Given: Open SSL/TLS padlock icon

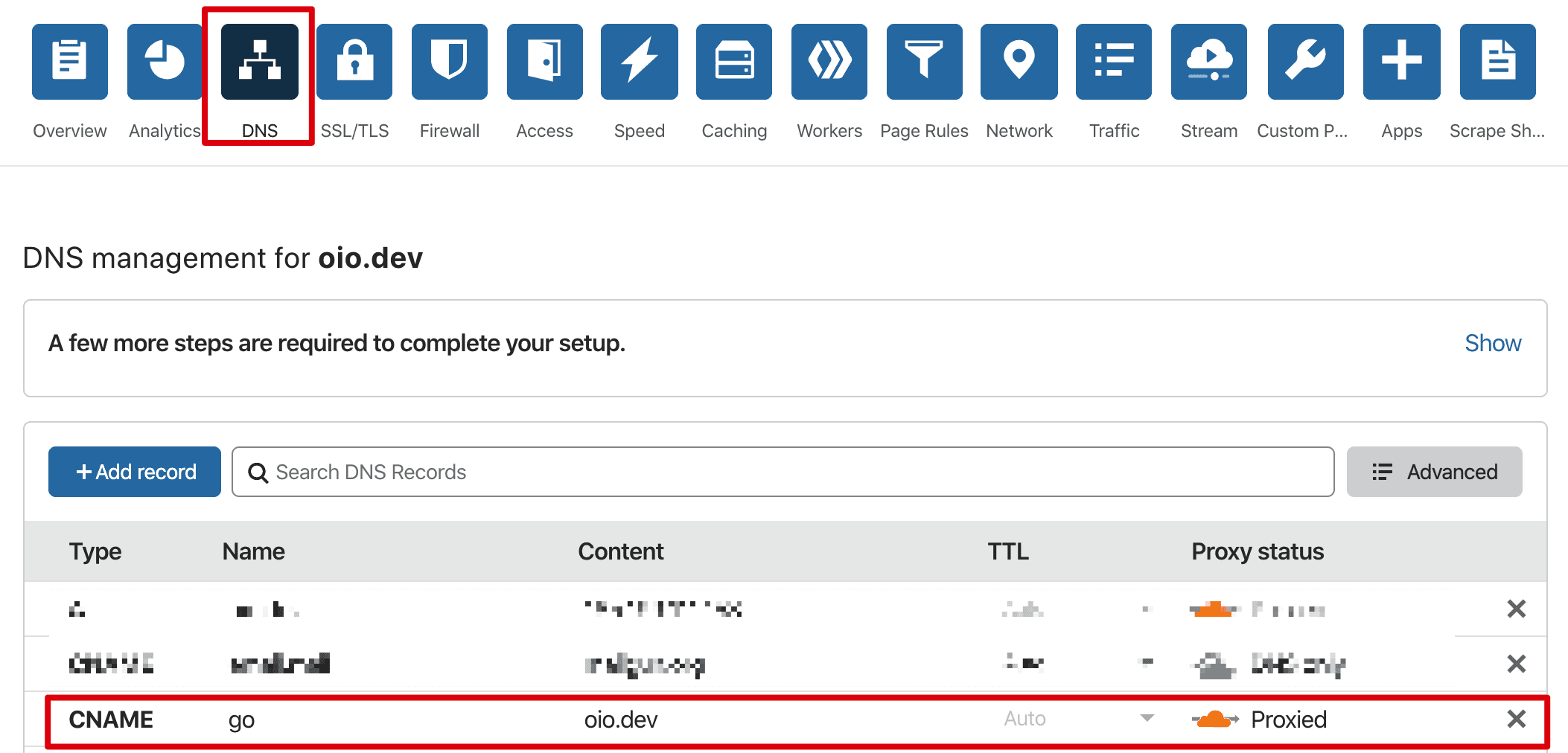Looking at the screenshot, I should 354,62.
